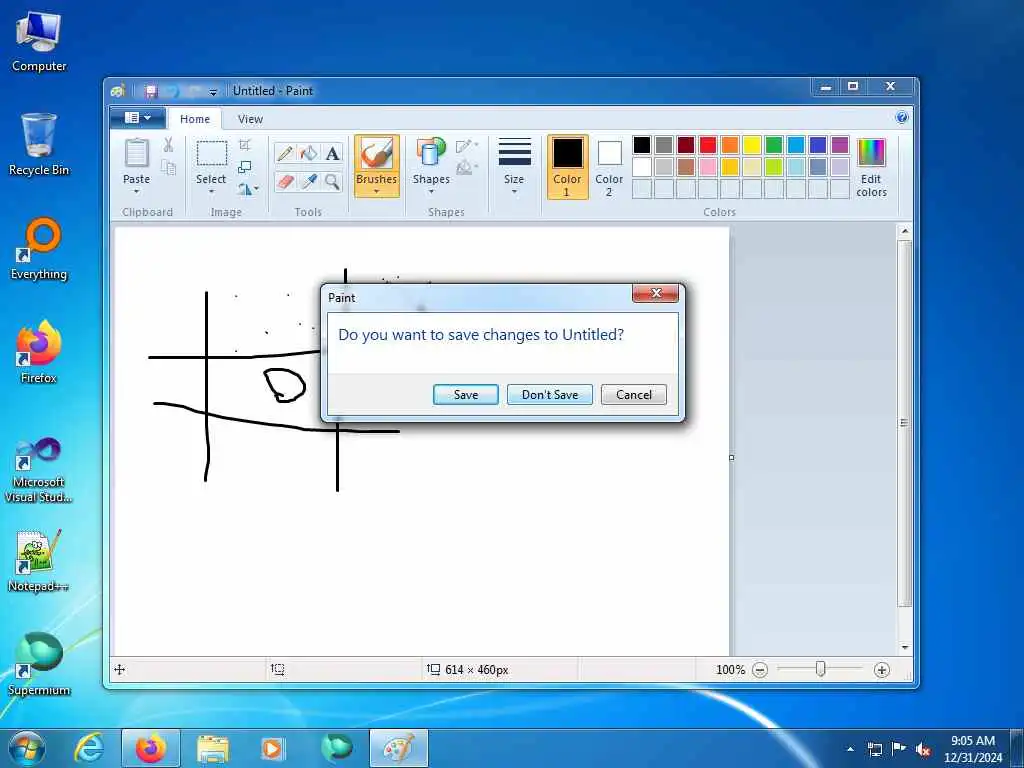This screenshot has height=768, width=1024.
Task: Click the muted volume tray icon
Action: tap(923, 750)
